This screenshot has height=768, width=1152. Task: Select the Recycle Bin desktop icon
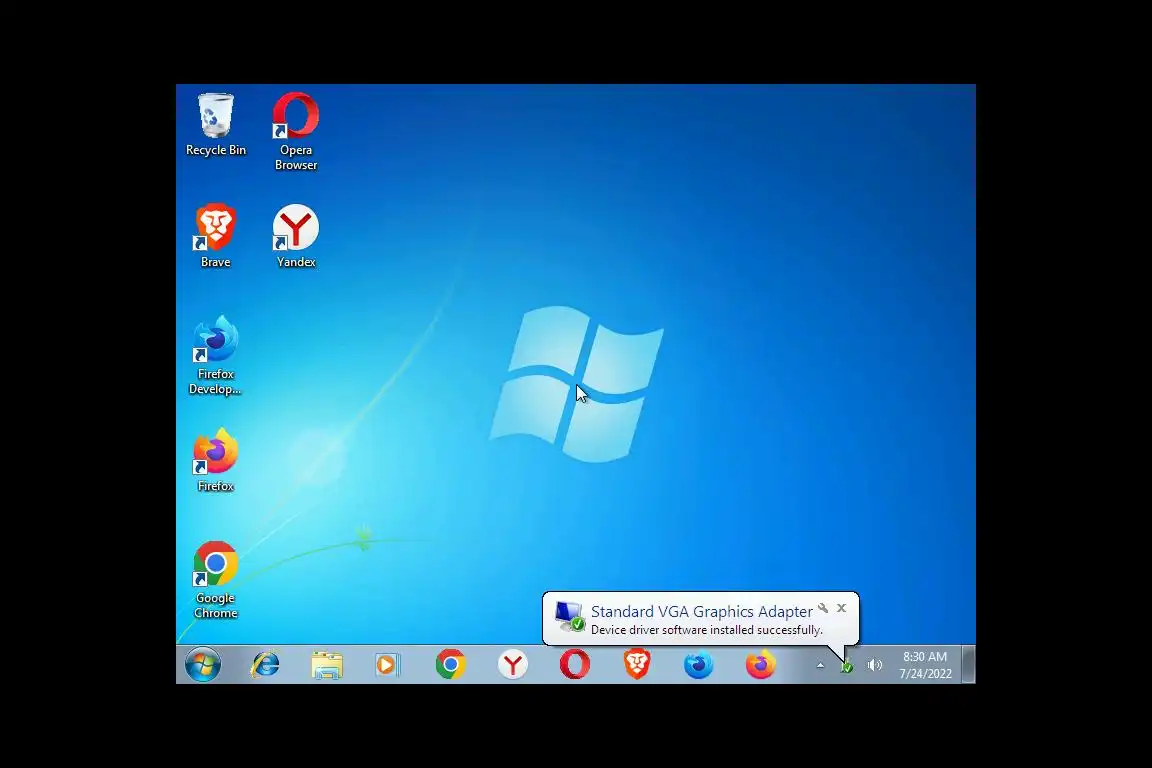pyautogui.click(x=216, y=125)
